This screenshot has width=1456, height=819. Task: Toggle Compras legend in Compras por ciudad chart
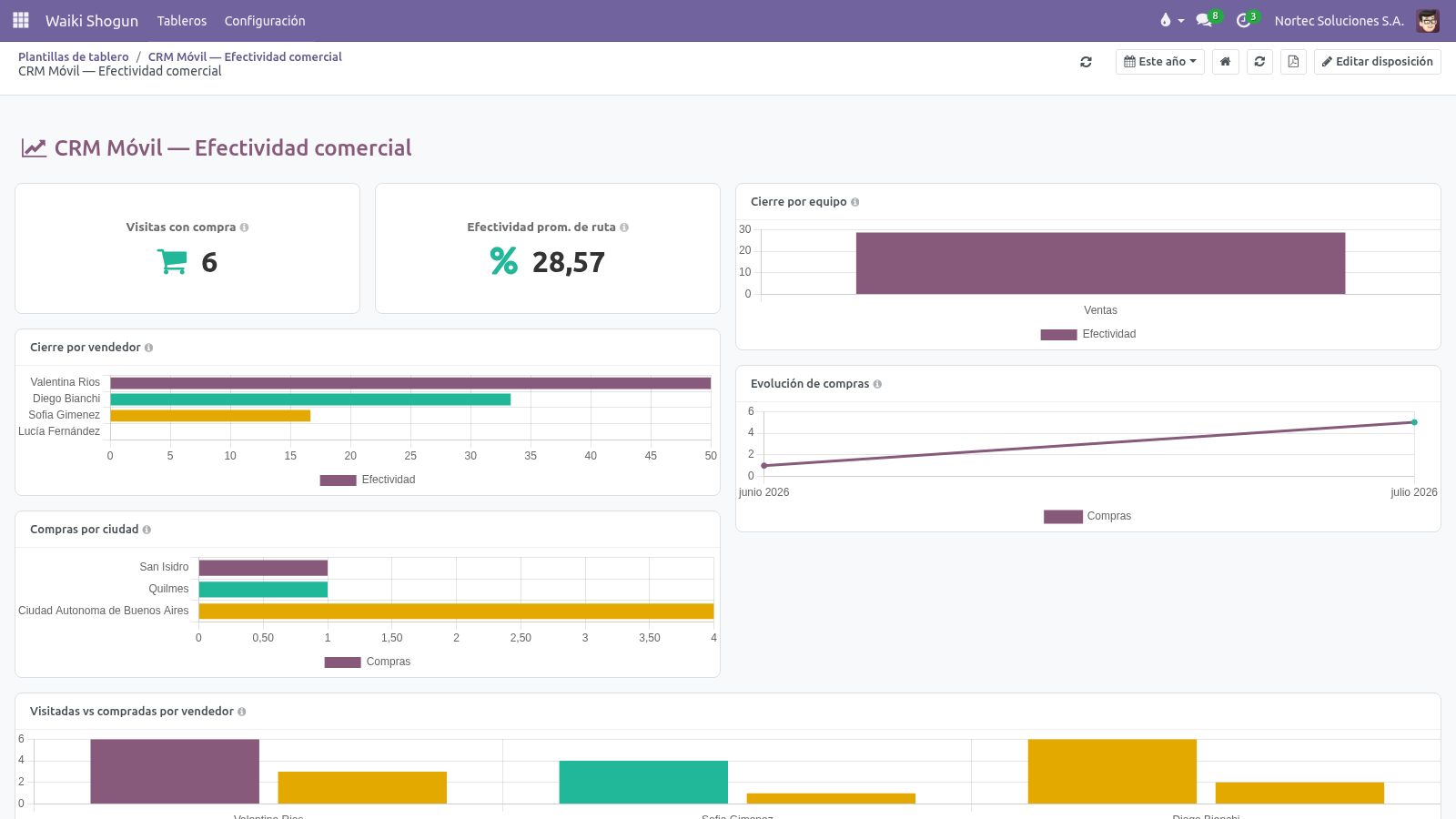[x=368, y=662]
